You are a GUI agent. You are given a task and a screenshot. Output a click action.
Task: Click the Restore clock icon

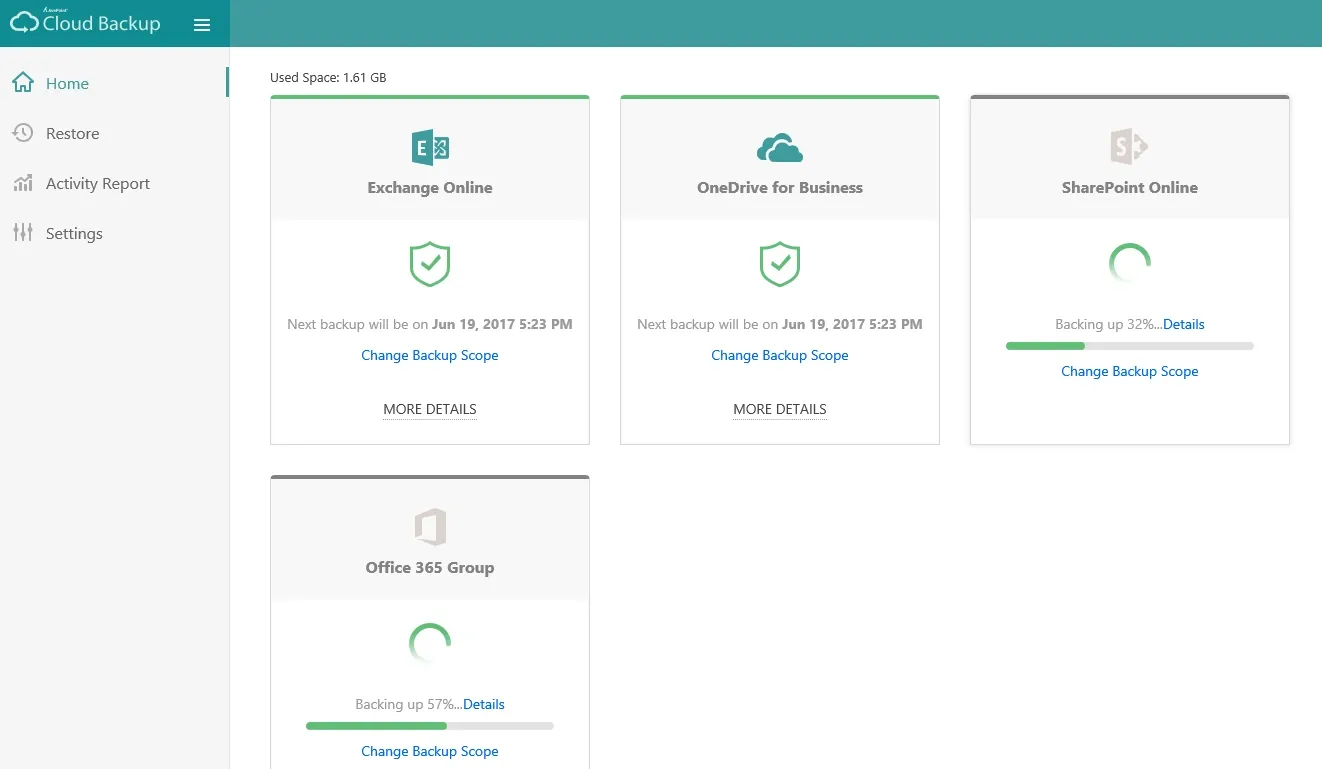tap(22, 133)
